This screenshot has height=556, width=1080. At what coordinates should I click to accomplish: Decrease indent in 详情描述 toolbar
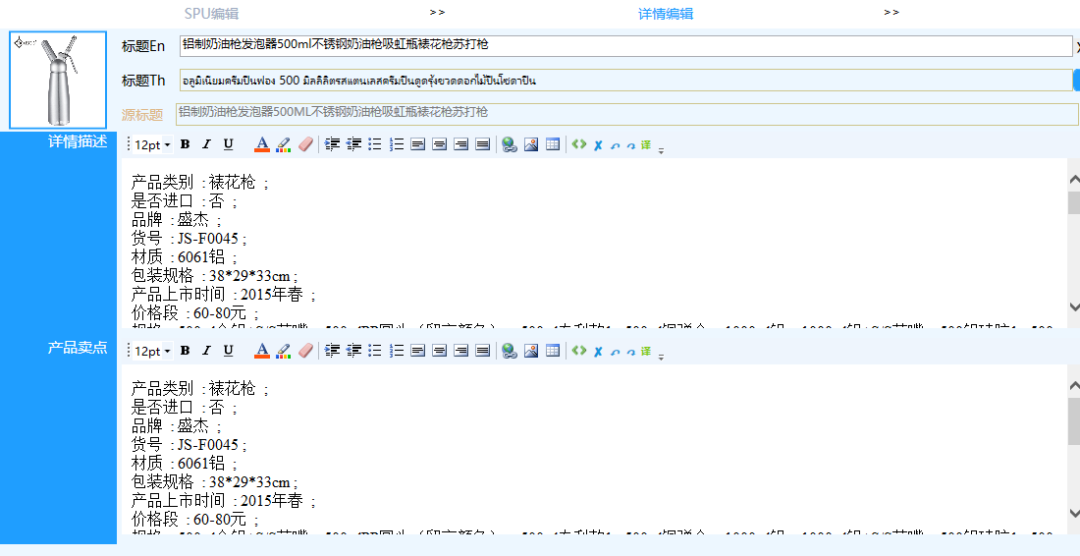(354, 144)
